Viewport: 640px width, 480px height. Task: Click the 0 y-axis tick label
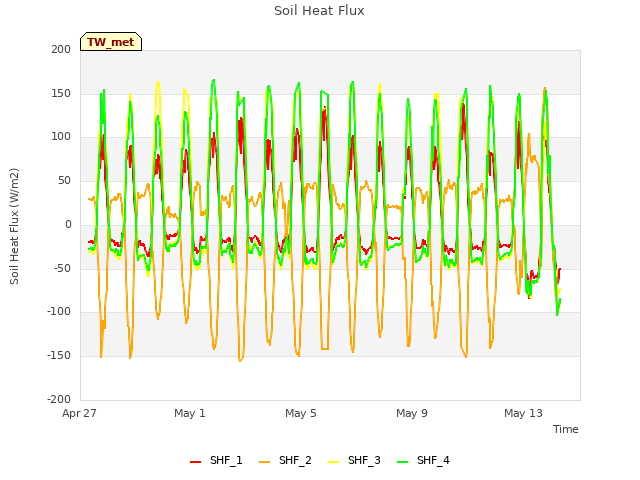[68, 224]
